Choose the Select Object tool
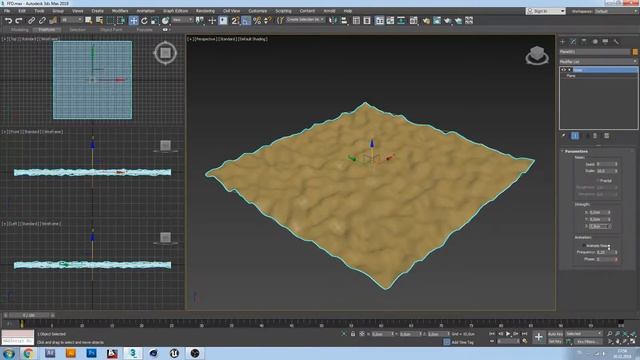The width and height of the screenshot is (640, 360). pyautogui.click(x=89, y=20)
